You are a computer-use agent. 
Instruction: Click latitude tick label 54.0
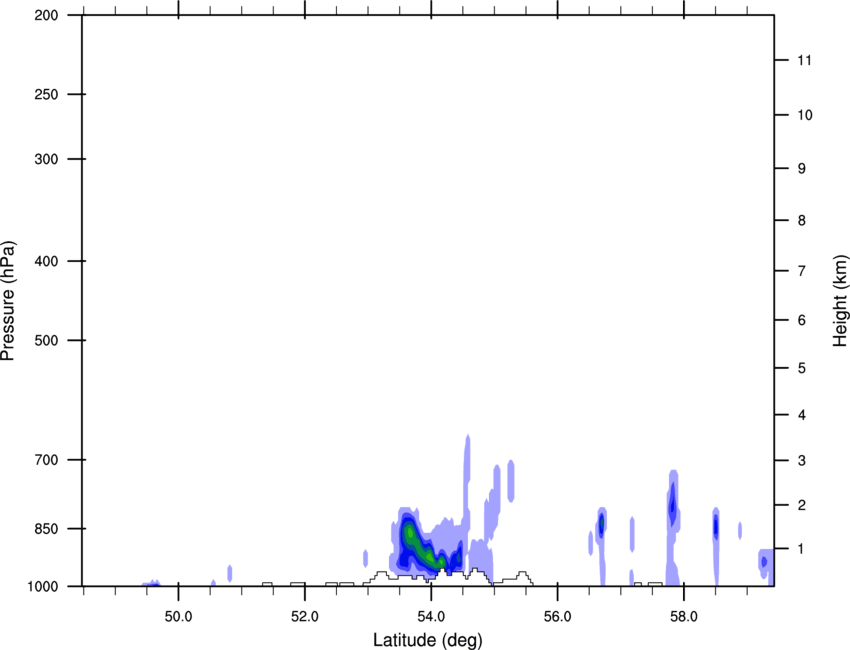pos(432,617)
